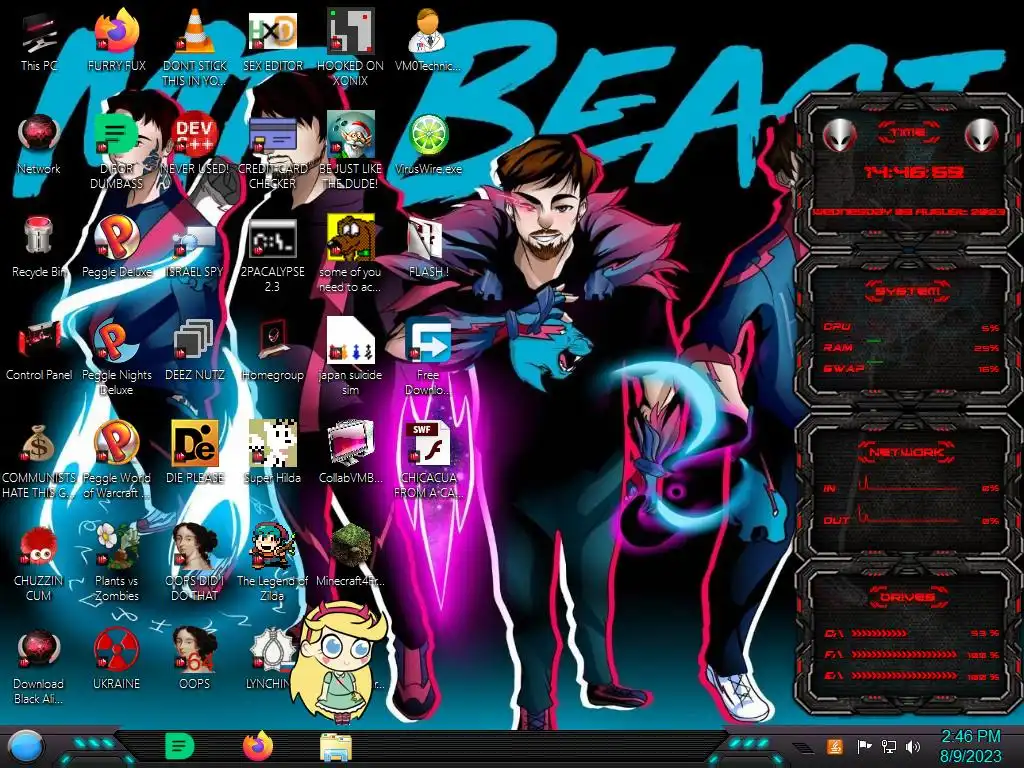
Task: Click the NETWORK header in the widget
Action: click(906, 452)
